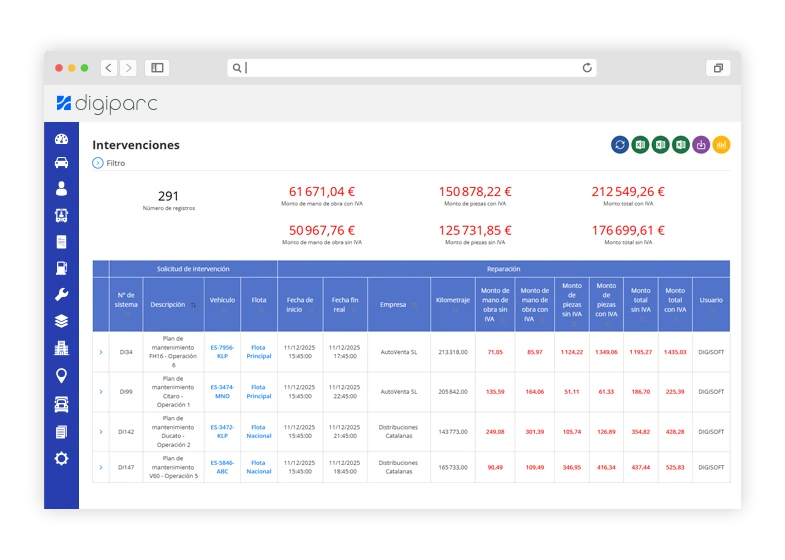
Task: Toggle the browser sidebar panel button
Action: pos(157,68)
